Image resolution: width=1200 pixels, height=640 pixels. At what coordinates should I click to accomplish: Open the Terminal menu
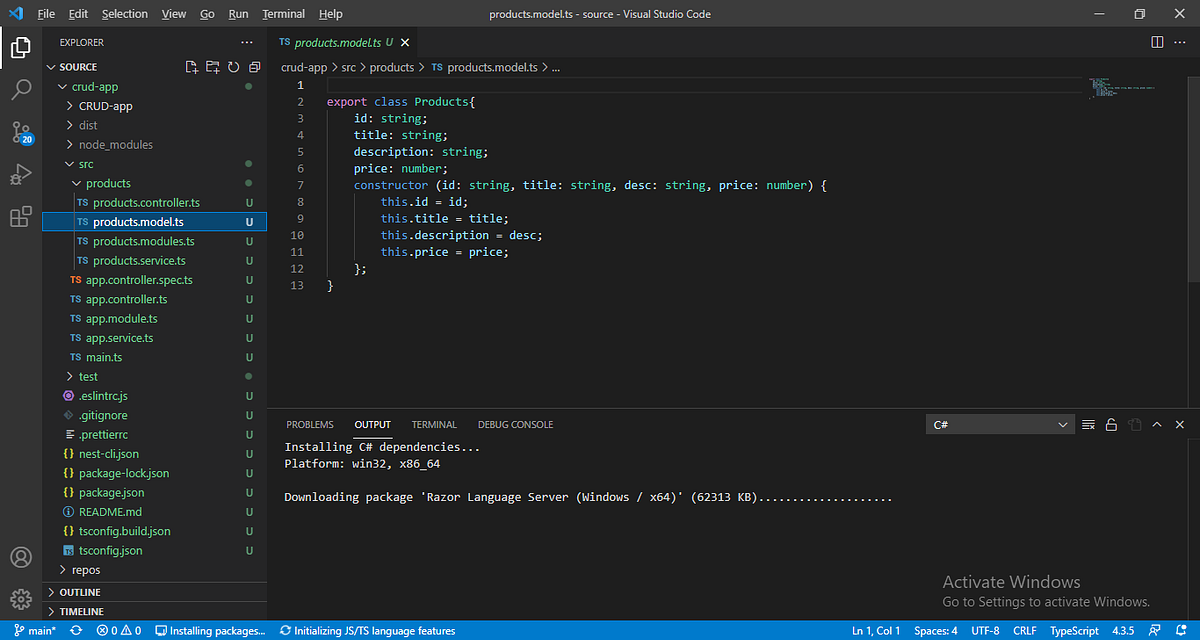pyautogui.click(x=283, y=13)
